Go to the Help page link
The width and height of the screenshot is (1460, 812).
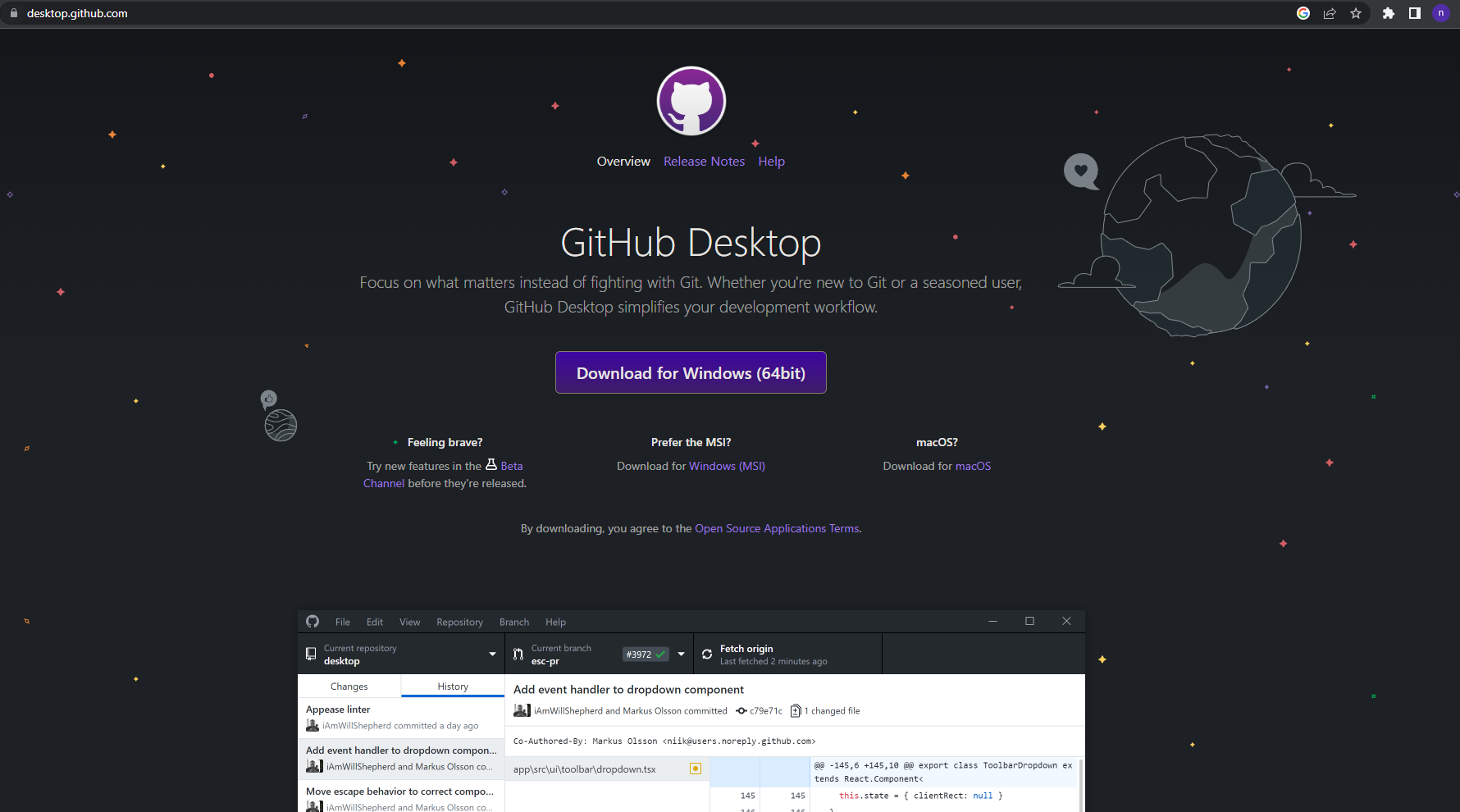[x=771, y=162]
